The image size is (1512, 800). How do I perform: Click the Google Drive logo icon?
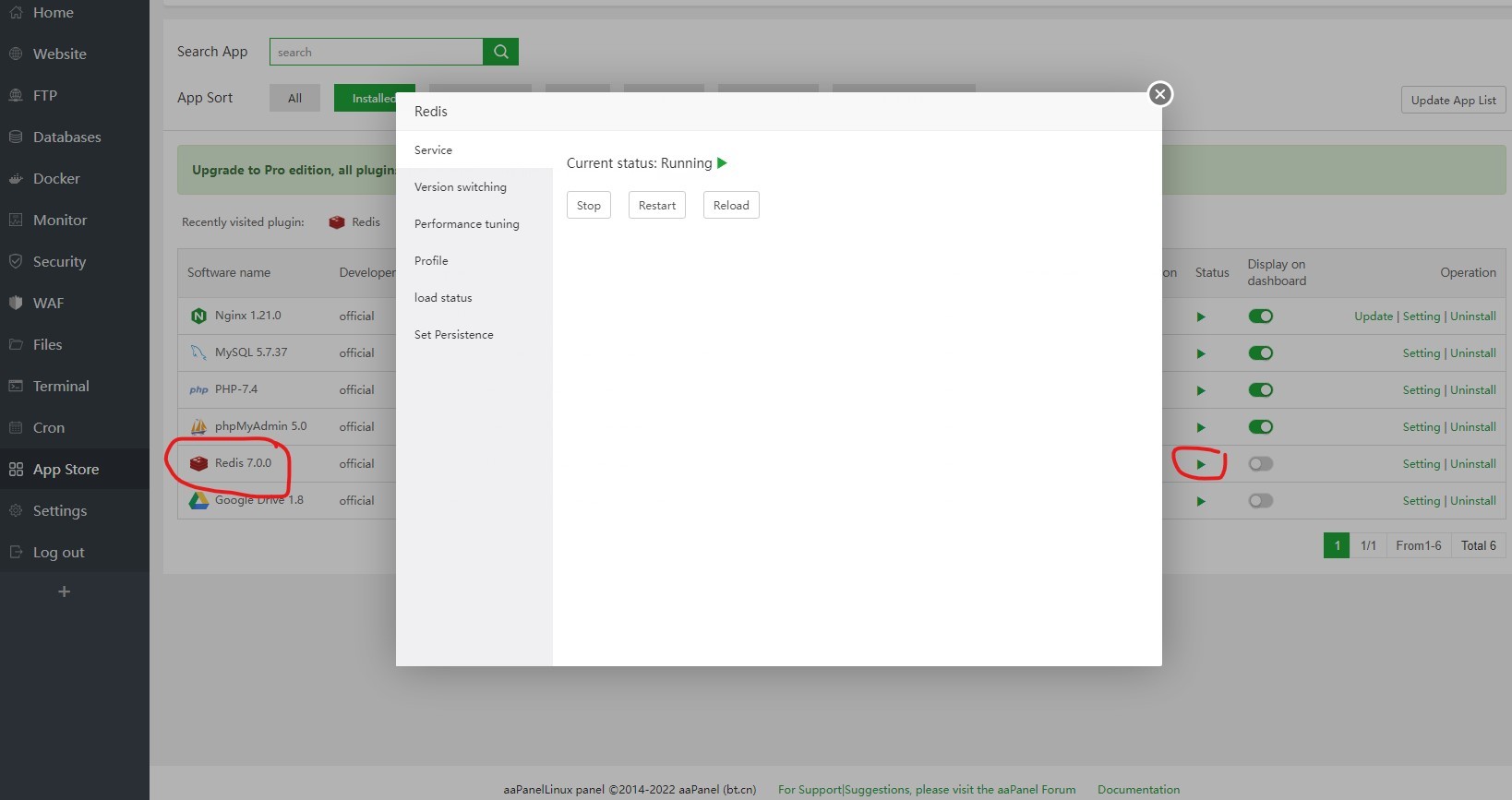[x=198, y=500]
